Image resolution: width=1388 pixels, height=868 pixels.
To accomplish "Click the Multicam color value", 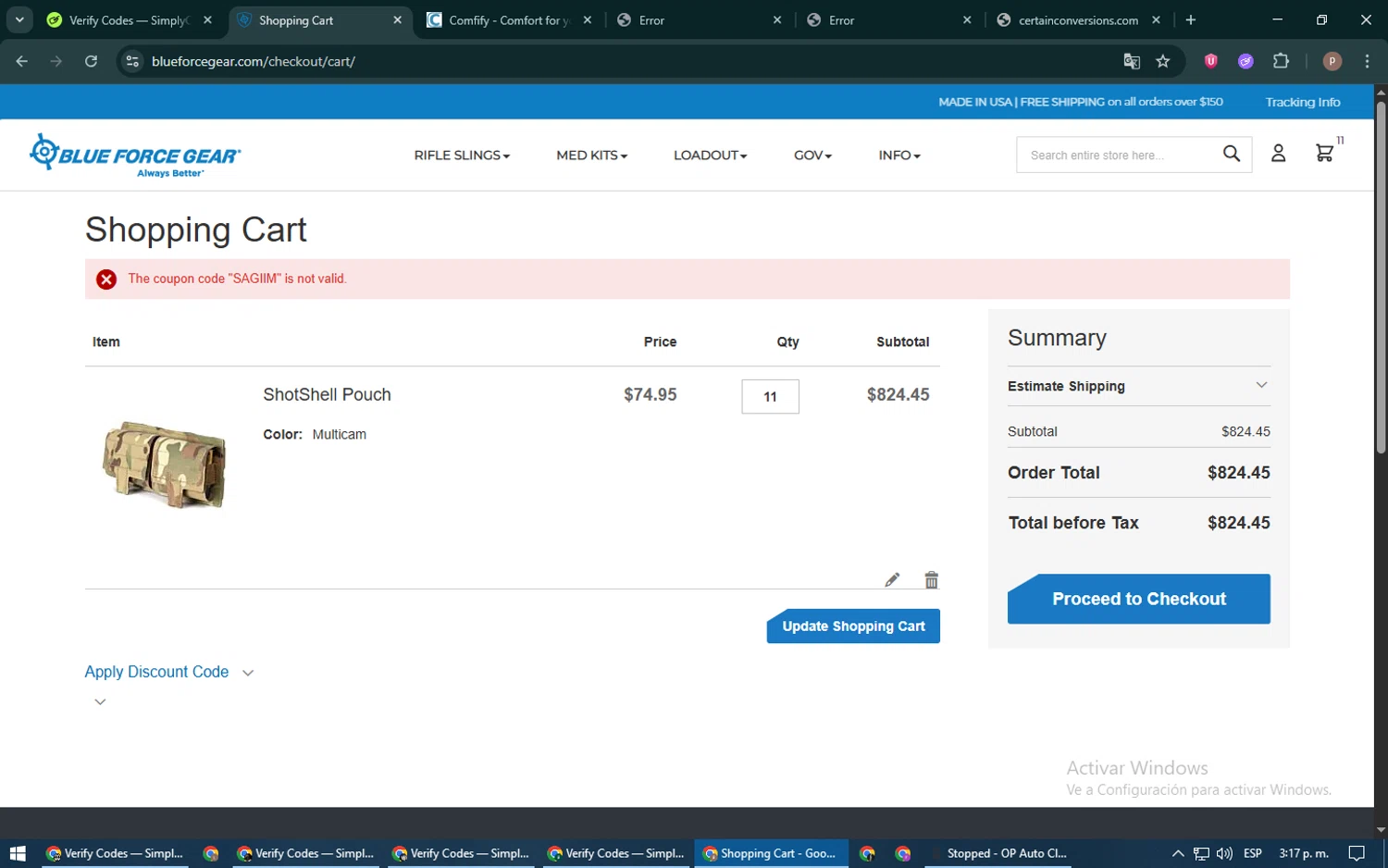I will pos(340,434).
